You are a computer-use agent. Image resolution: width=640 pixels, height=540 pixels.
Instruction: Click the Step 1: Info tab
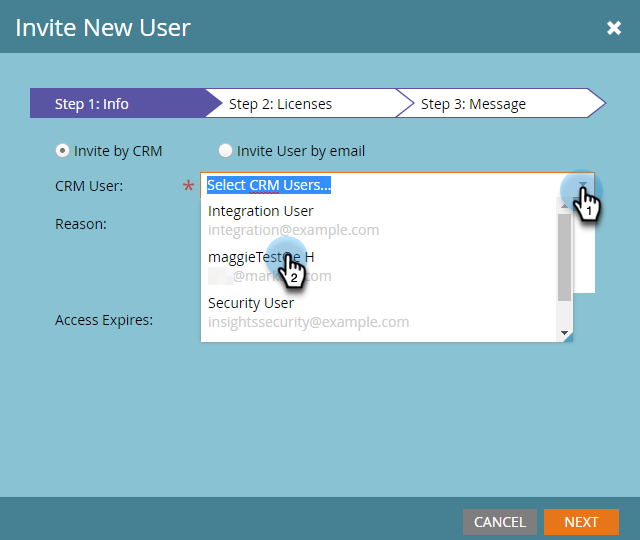point(118,104)
